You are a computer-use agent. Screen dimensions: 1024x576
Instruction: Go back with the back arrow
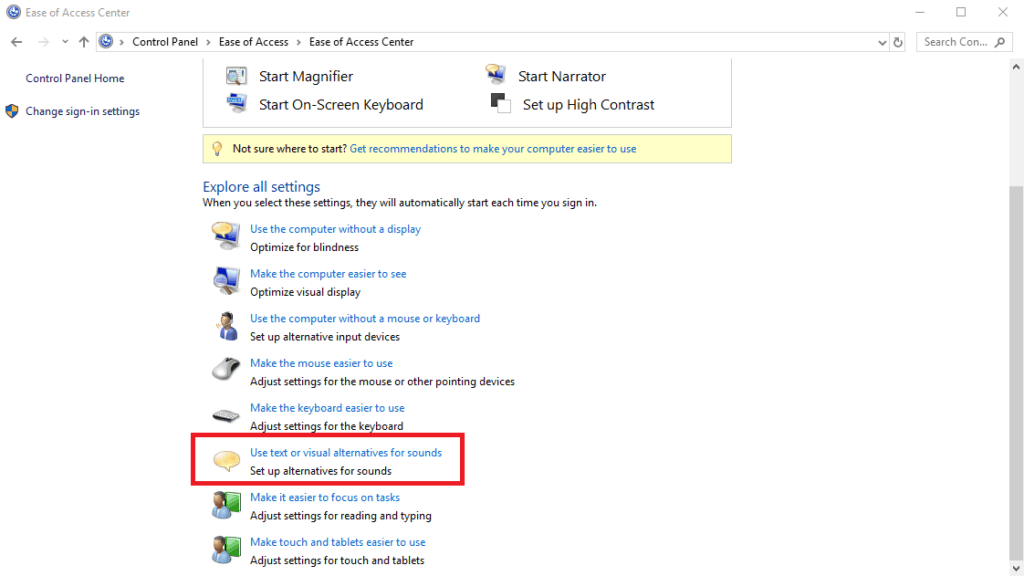point(16,42)
